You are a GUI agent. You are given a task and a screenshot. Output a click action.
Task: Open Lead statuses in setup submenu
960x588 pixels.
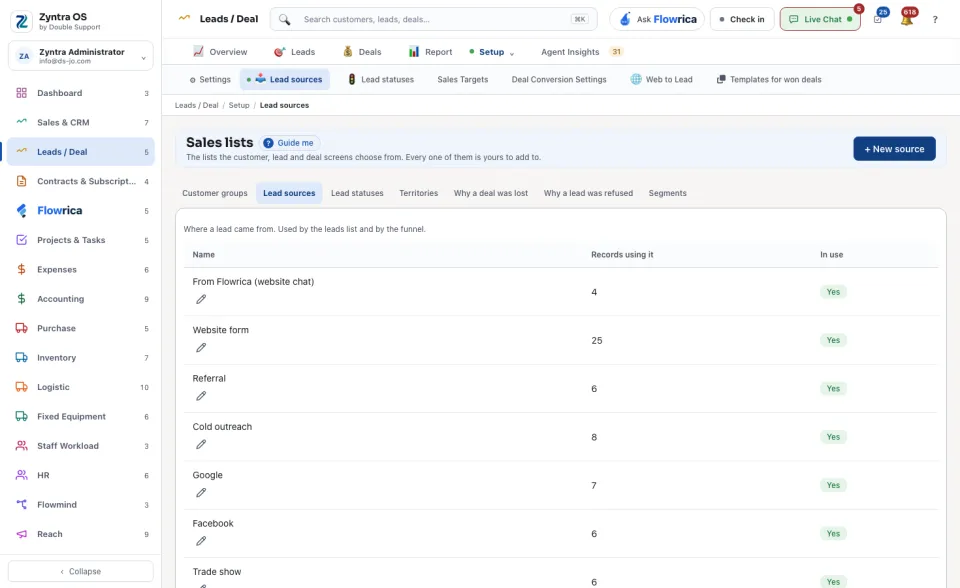(381, 80)
